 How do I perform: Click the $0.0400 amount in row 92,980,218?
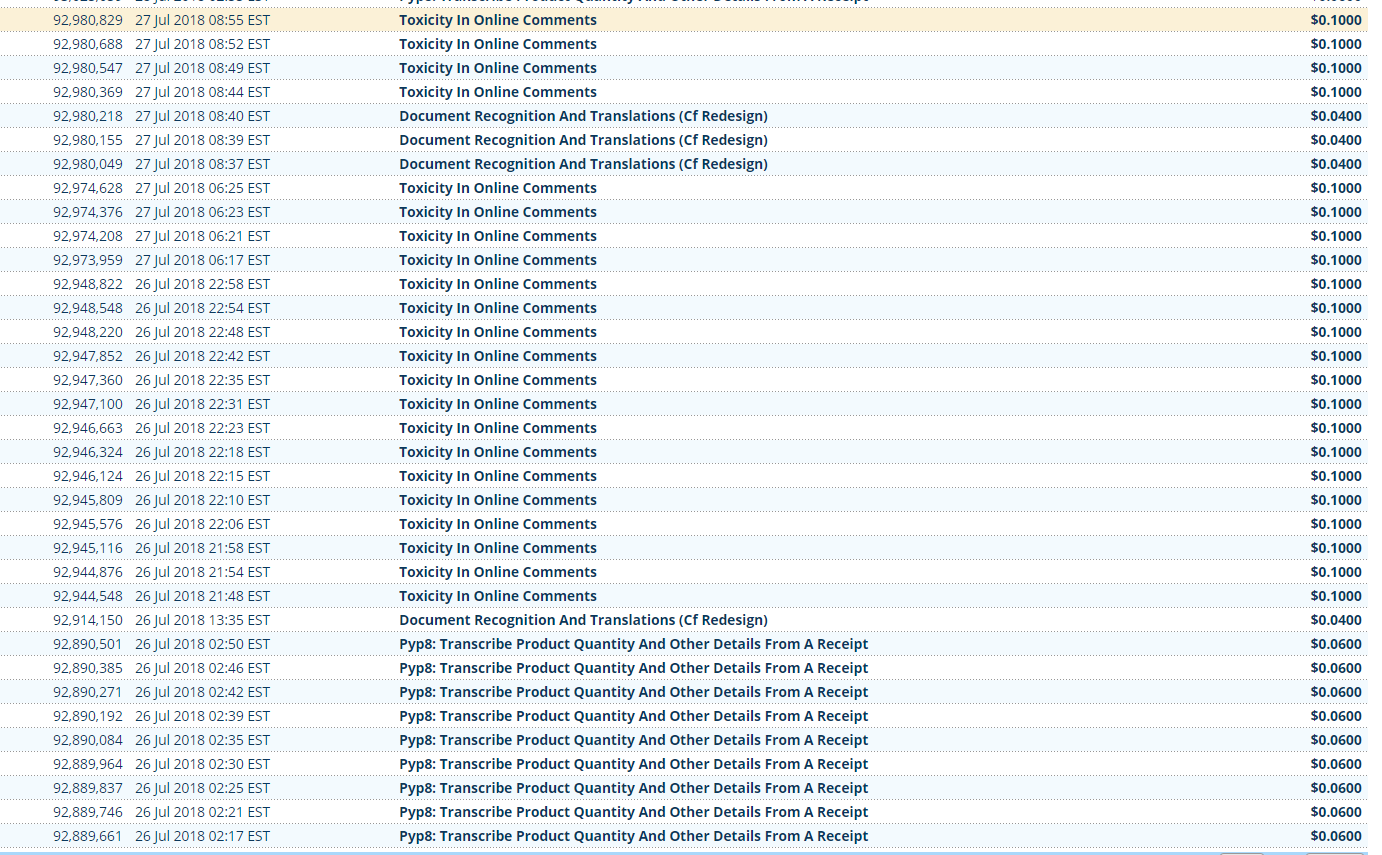click(1336, 116)
